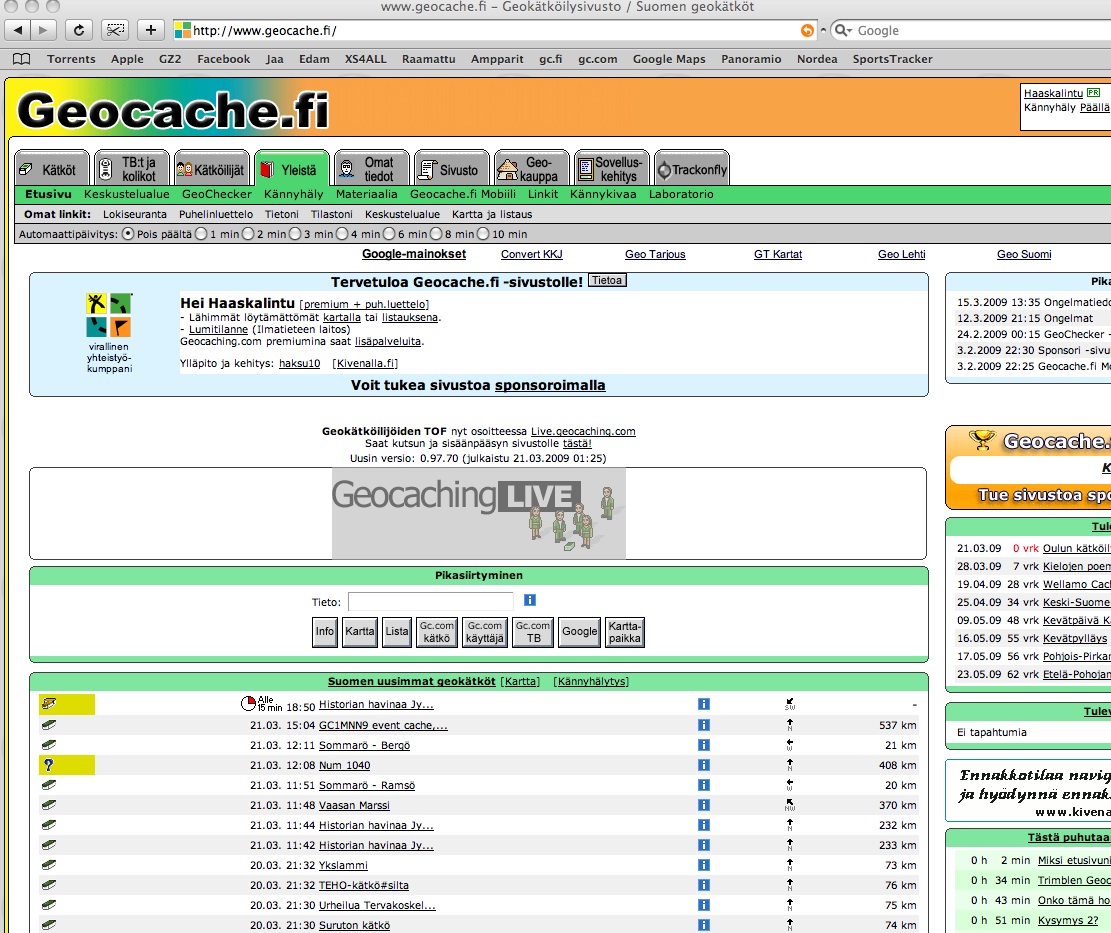Open Google Maps bookmark in bookmarks bar

(669, 59)
